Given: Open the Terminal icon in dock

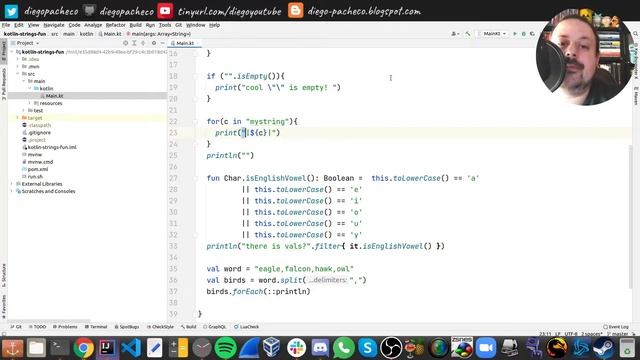Looking at the screenshot, I should click(x=60, y=348).
